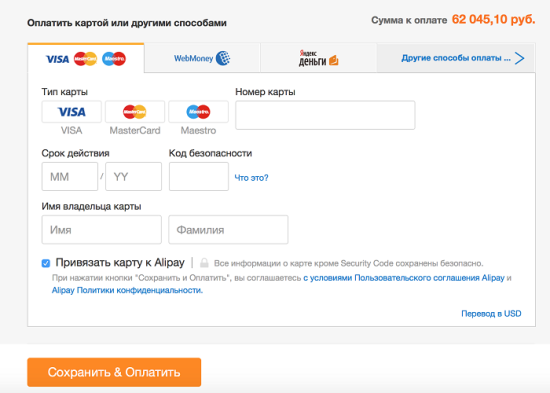This screenshot has height=393, width=550.
Task: Click the Фамилия input field
Action: pyautogui.click(x=228, y=229)
